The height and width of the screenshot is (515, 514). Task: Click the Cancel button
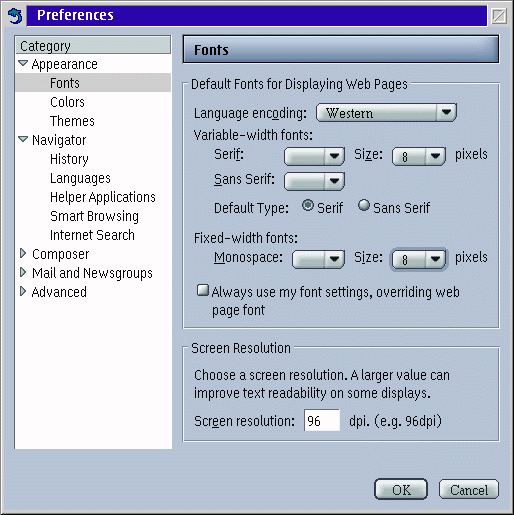point(469,489)
